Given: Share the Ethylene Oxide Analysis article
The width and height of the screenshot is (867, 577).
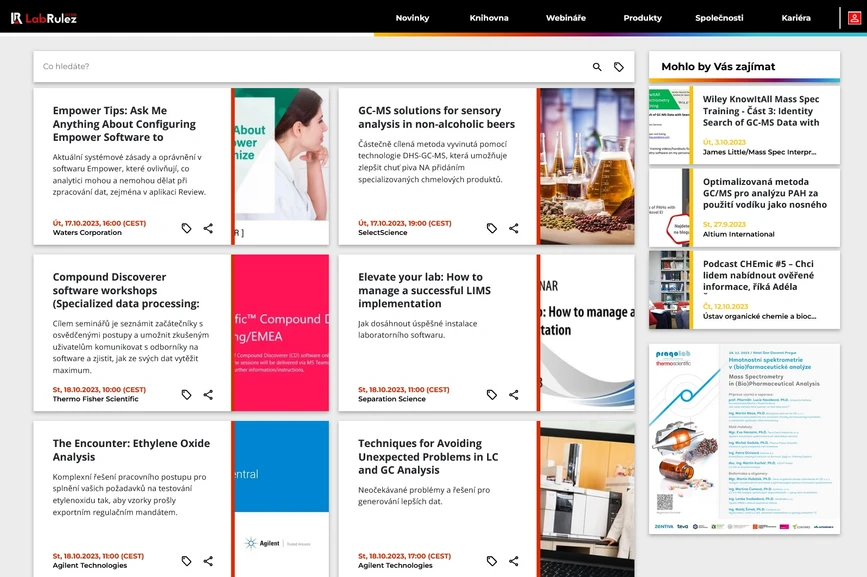Looking at the screenshot, I should pyautogui.click(x=208, y=561).
